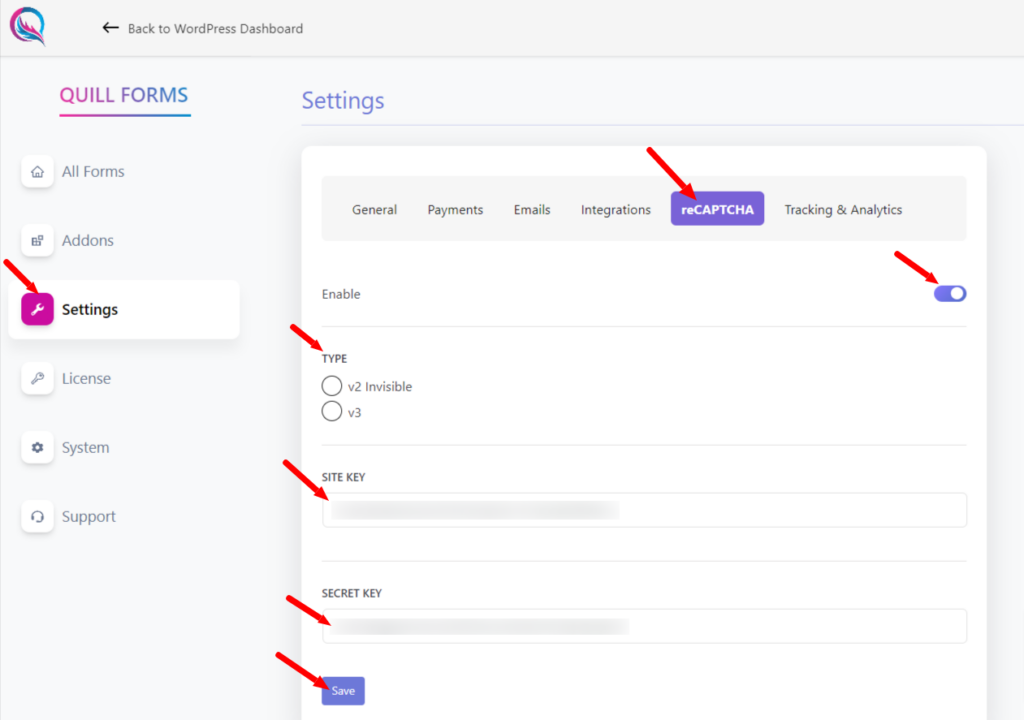
Task: Click the back arrow icon
Action: click(x=110, y=27)
